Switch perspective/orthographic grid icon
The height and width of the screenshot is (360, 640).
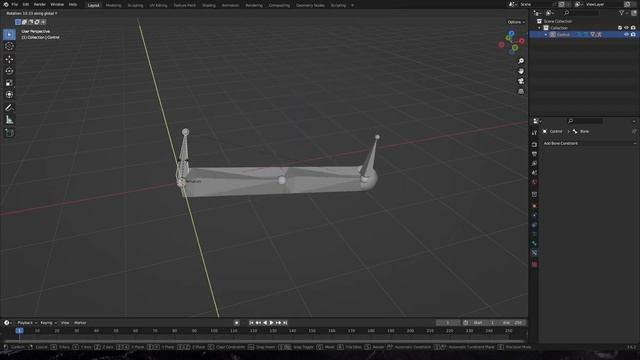coord(521,91)
